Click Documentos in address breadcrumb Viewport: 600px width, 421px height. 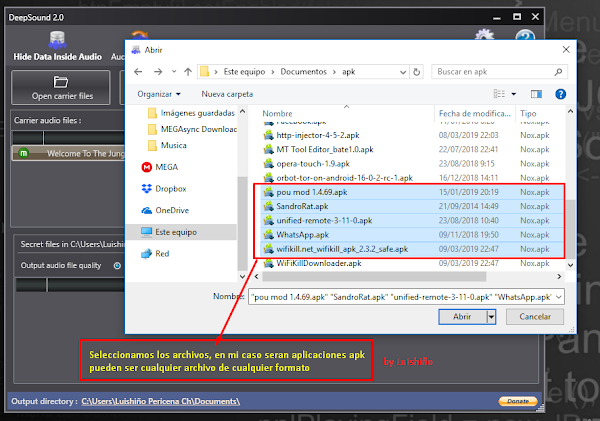pos(303,72)
